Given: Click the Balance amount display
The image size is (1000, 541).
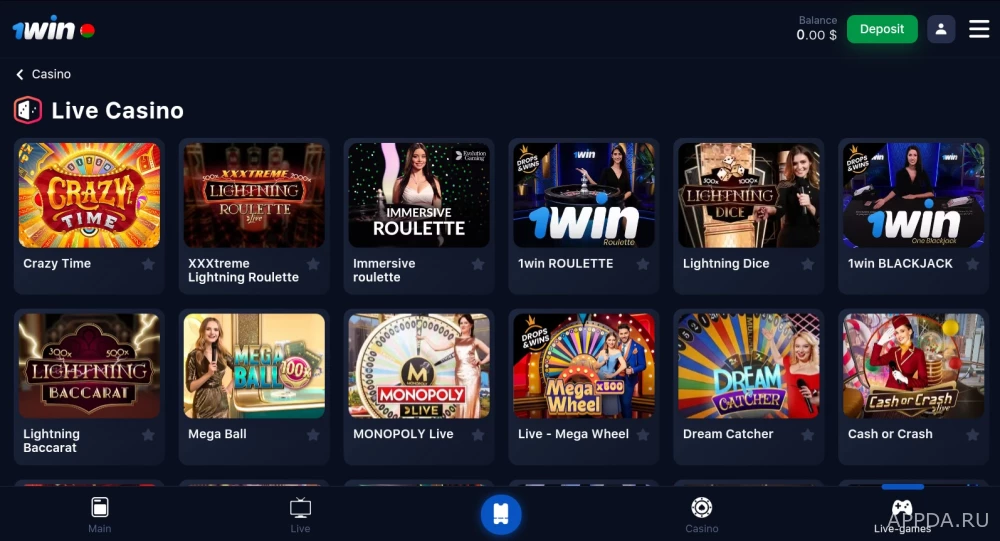Looking at the screenshot, I should (x=816, y=35).
